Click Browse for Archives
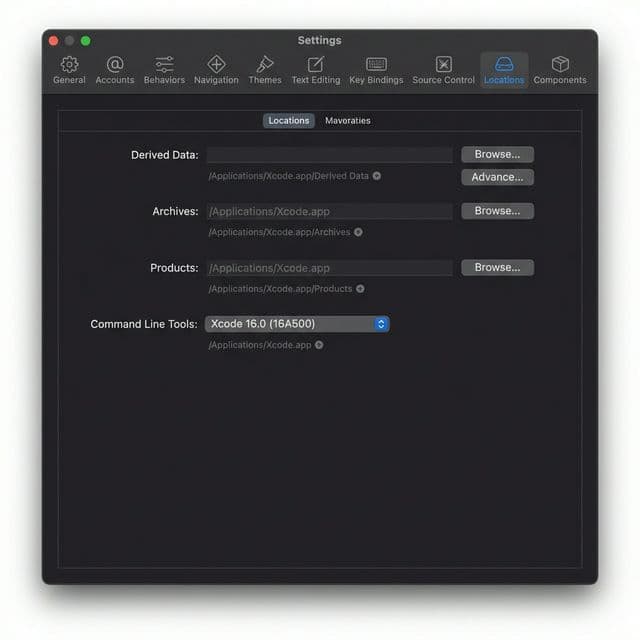640x640 pixels. pos(498,211)
